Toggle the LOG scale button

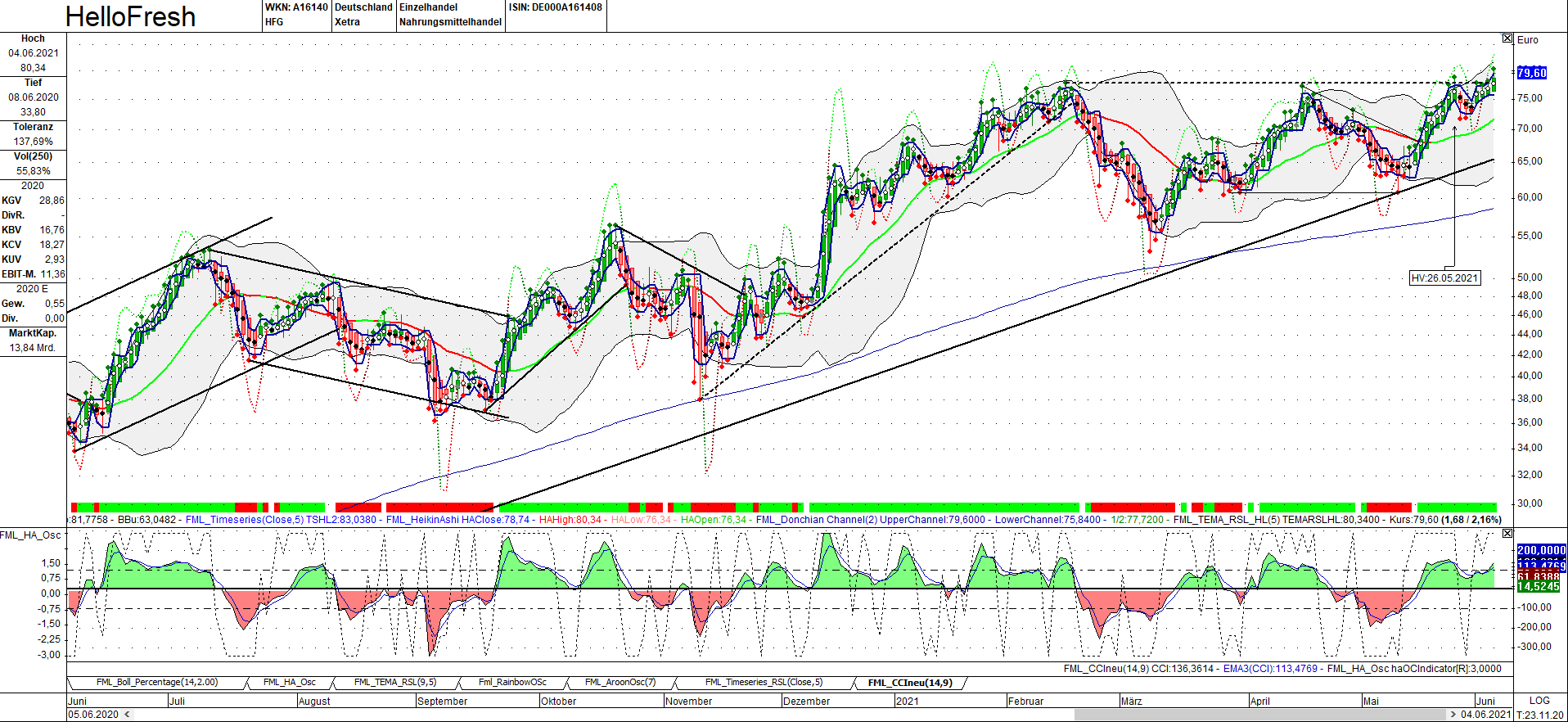tap(1539, 701)
